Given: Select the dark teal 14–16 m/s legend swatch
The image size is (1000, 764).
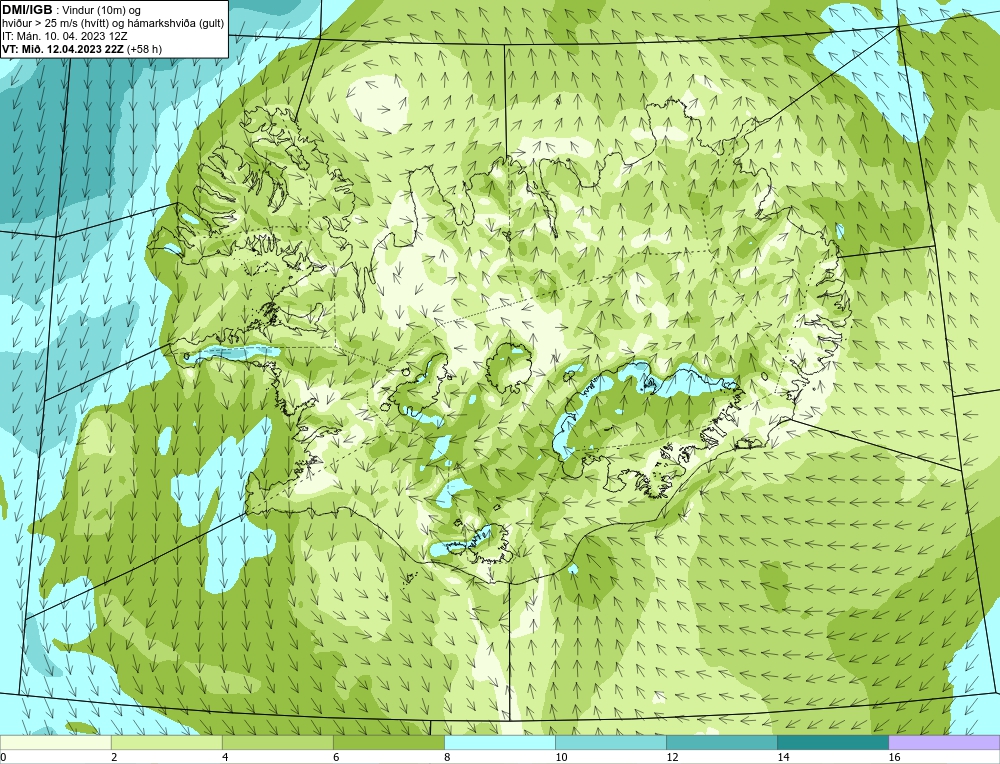Looking at the screenshot, I should pos(833,743).
